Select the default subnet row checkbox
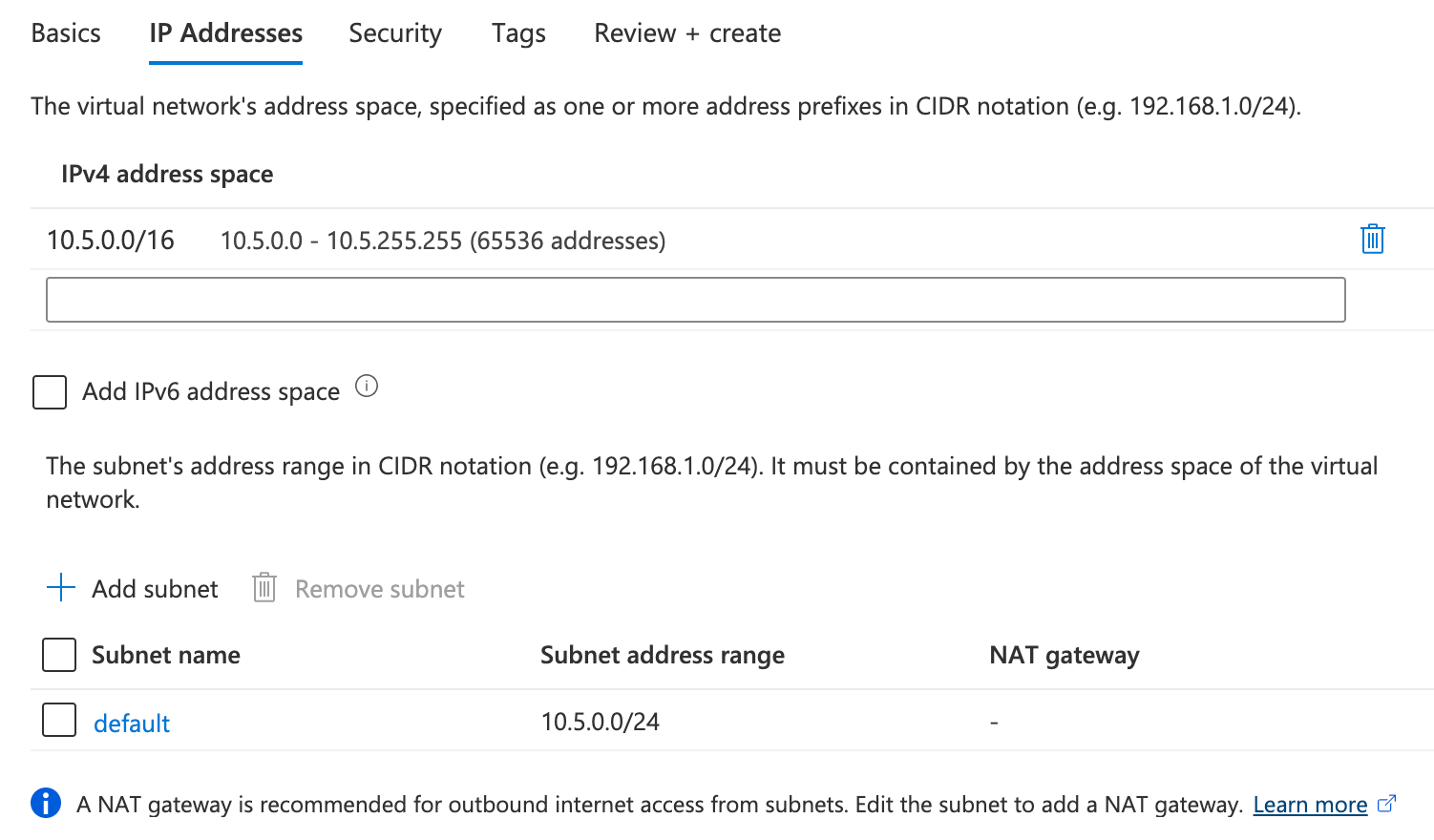This screenshot has height=840, width=1434. [x=58, y=720]
